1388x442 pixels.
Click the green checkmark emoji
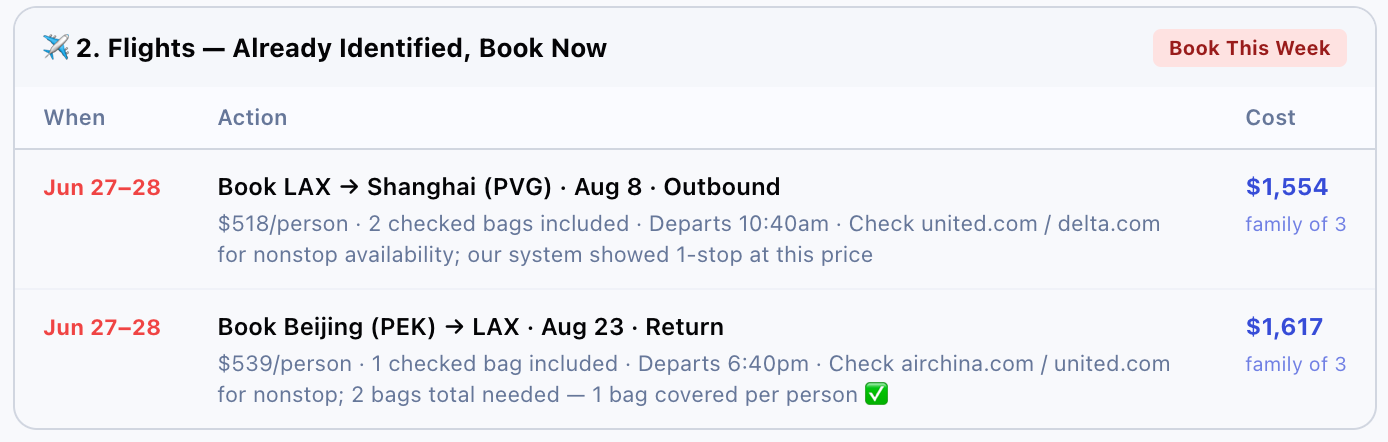(876, 395)
